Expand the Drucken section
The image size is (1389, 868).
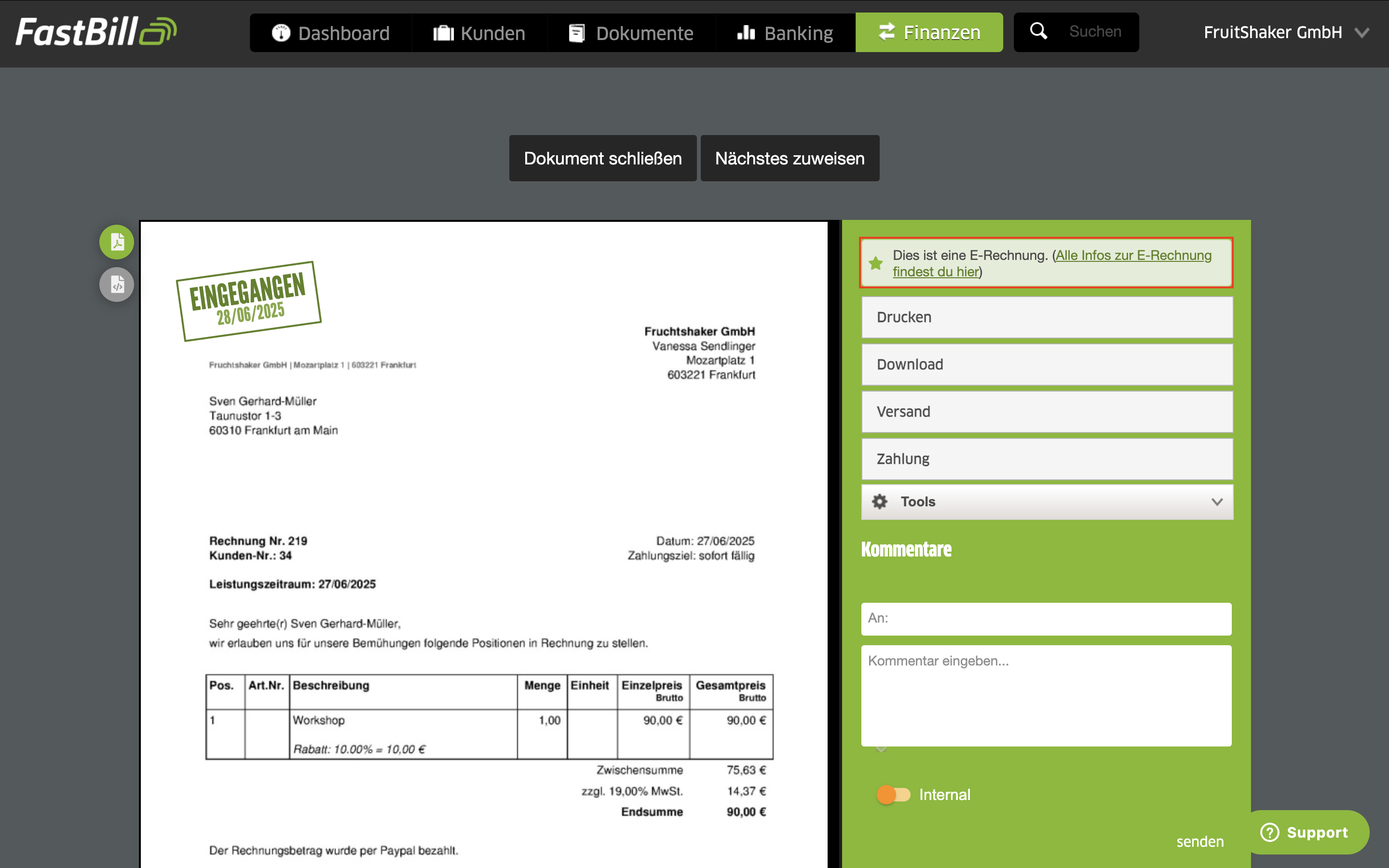1047,317
